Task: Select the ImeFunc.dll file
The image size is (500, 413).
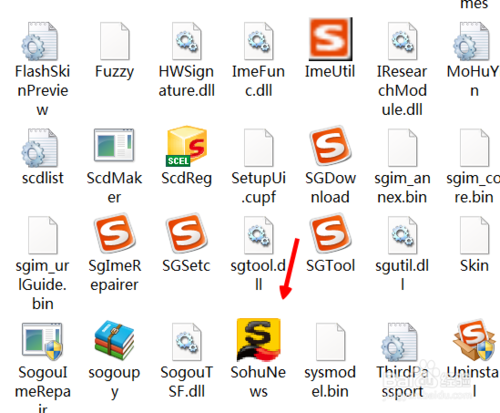Action: click(259, 41)
